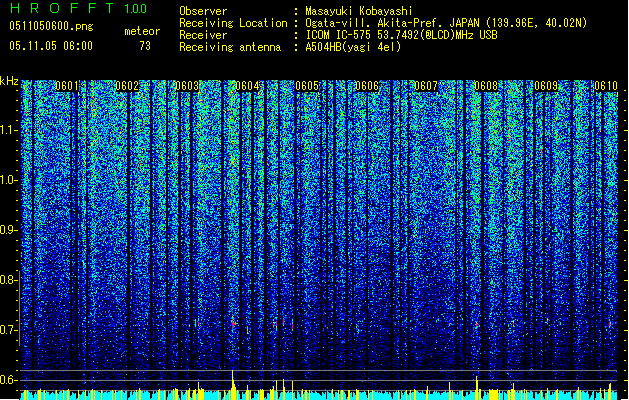Click the meteor count label
The width and height of the screenshot is (629, 400).
142,31
